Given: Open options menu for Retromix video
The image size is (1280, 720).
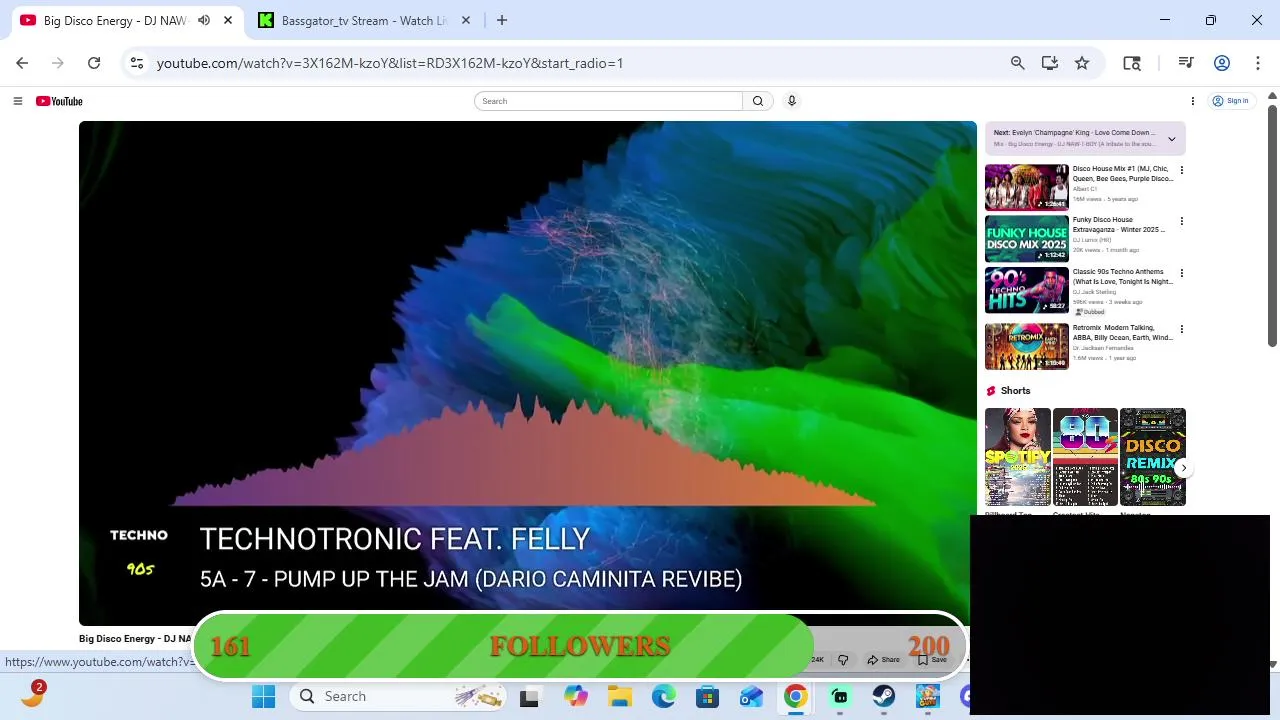Looking at the screenshot, I should [x=1182, y=329].
